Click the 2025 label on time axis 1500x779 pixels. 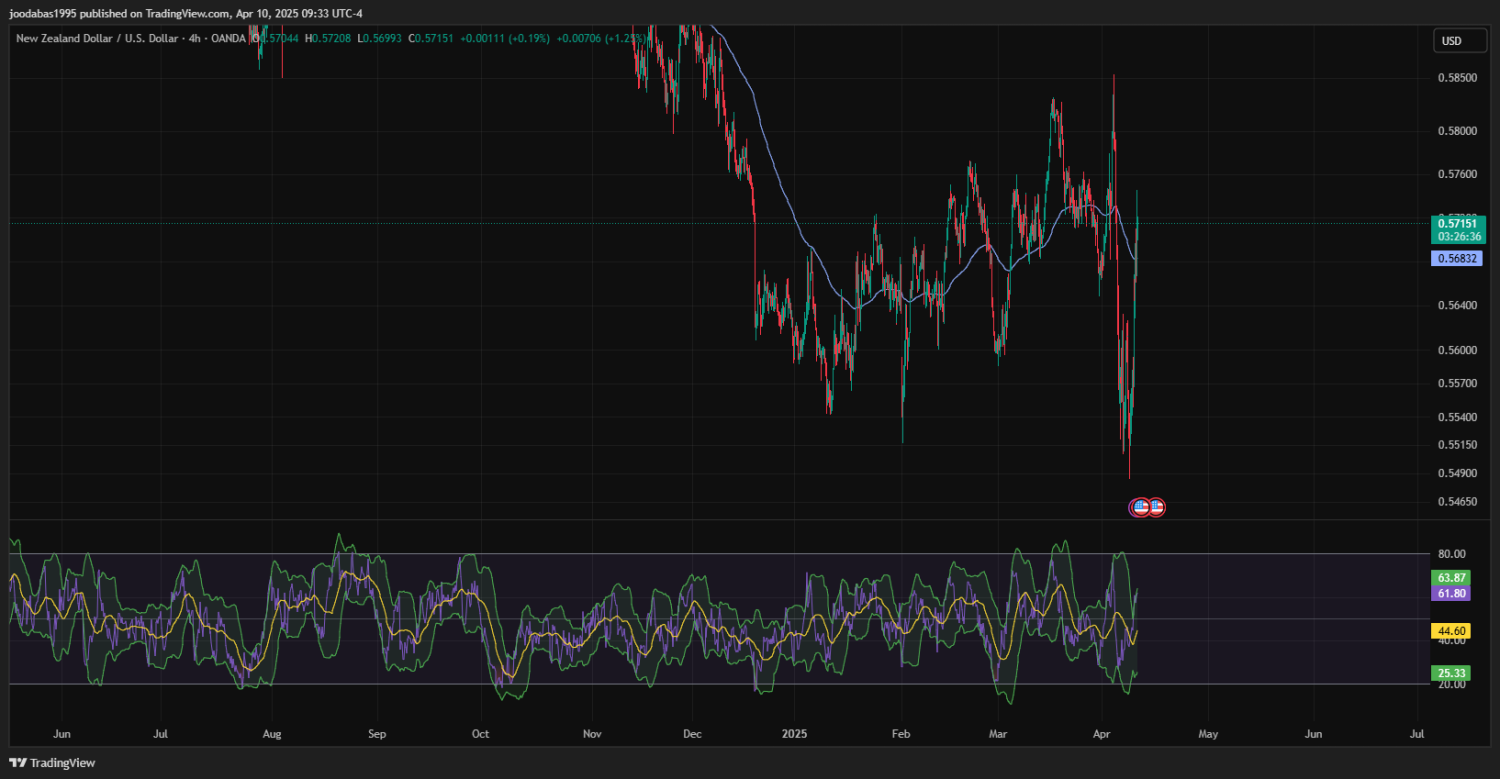pyautogui.click(x=795, y=733)
